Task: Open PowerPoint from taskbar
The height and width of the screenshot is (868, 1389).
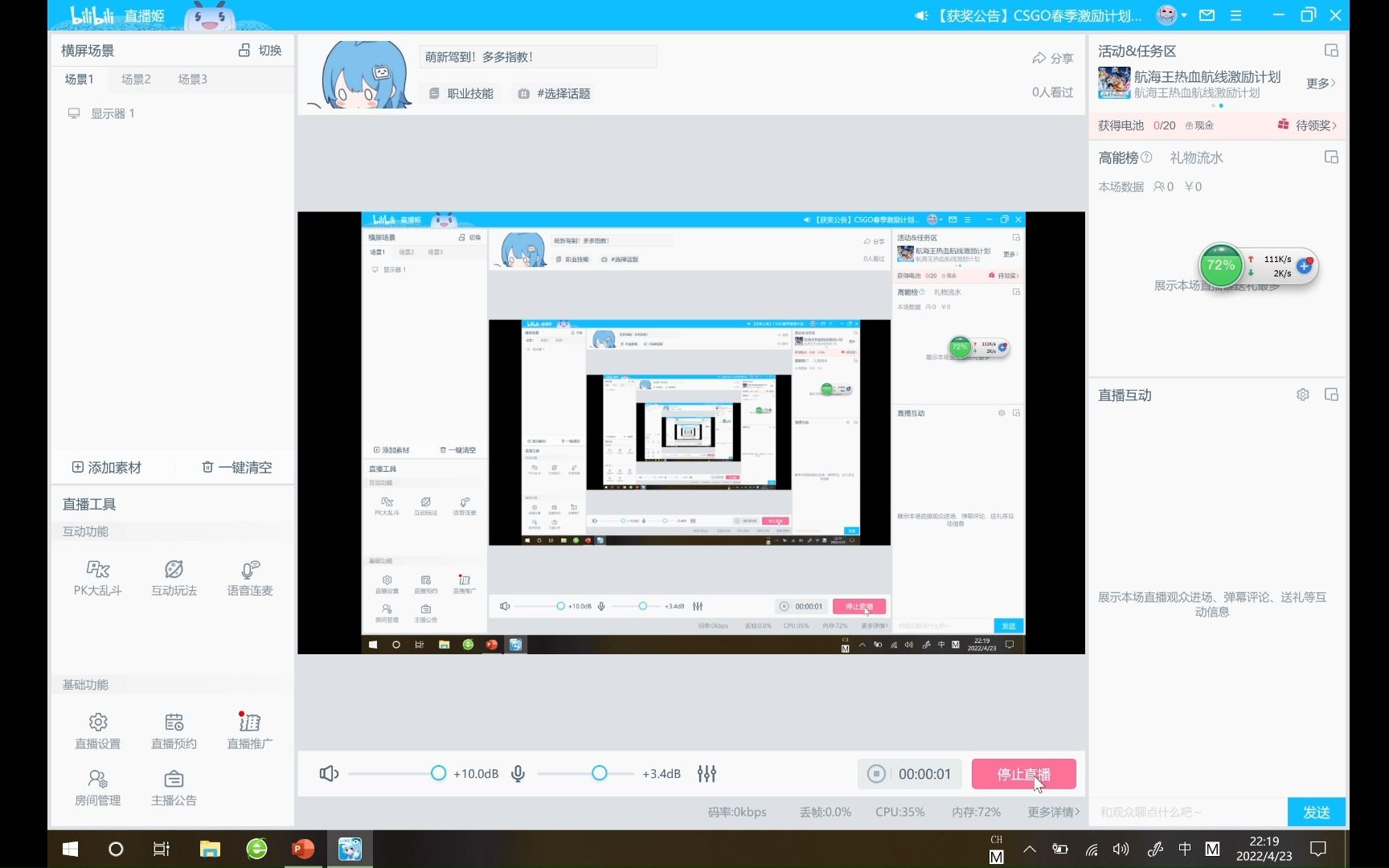Action: 303,849
